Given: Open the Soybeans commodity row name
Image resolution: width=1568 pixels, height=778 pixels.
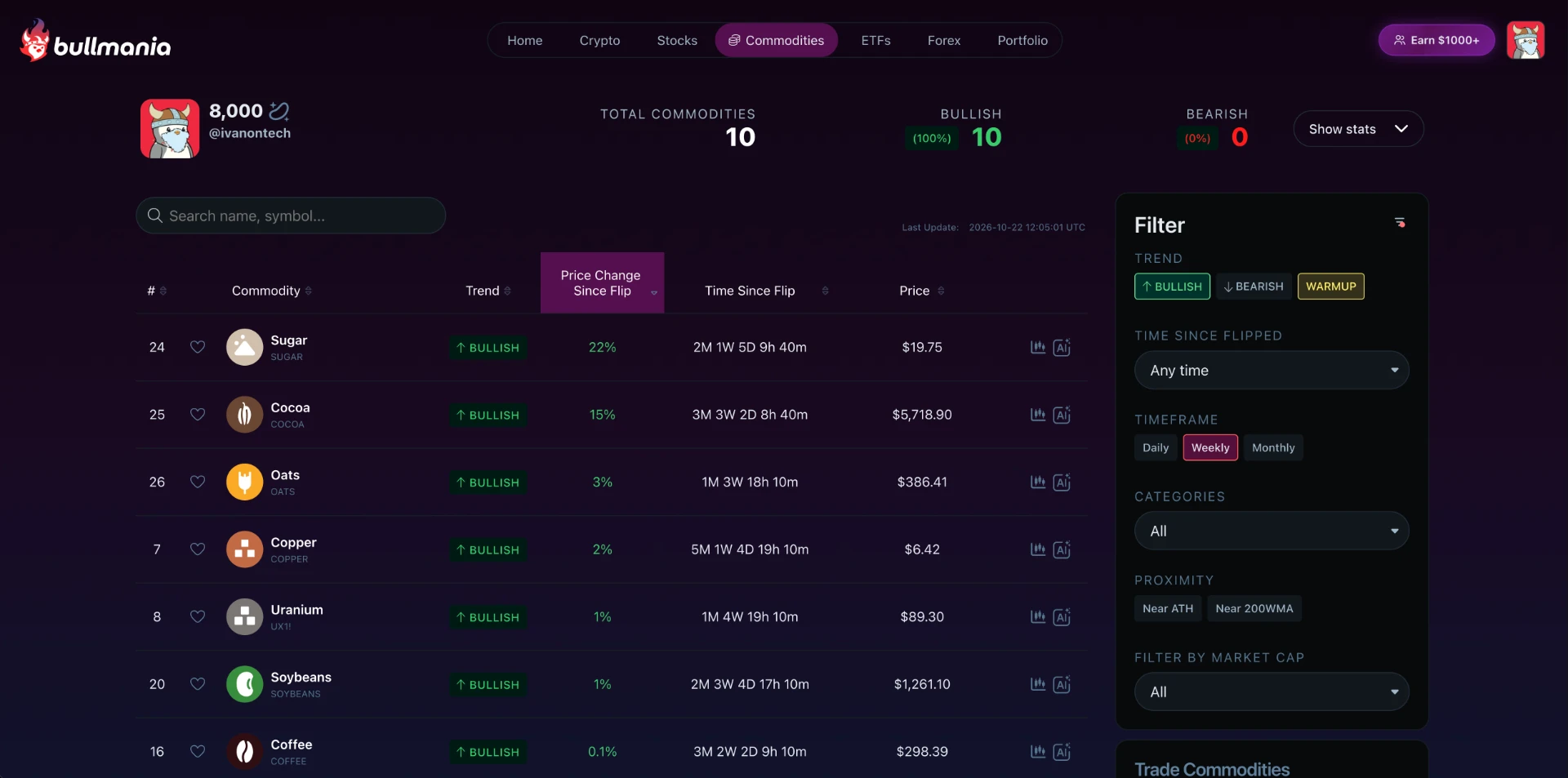Looking at the screenshot, I should pos(301,677).
